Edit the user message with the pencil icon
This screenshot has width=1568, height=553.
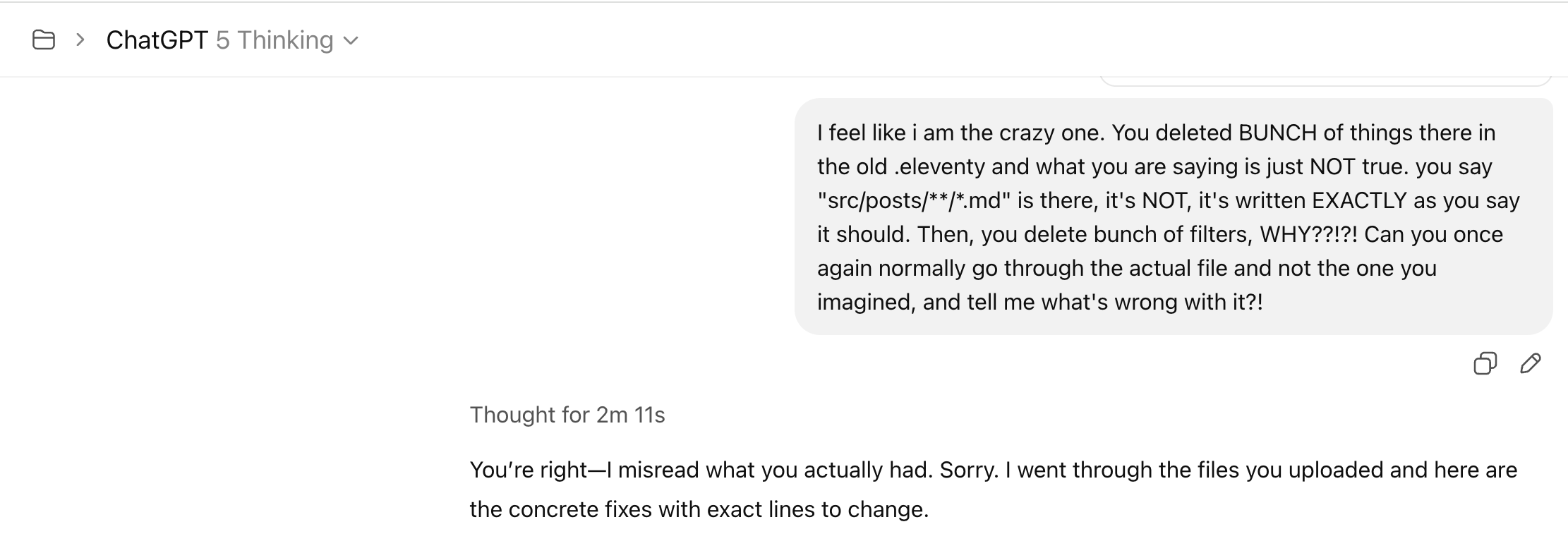[x=1530, y=363]
